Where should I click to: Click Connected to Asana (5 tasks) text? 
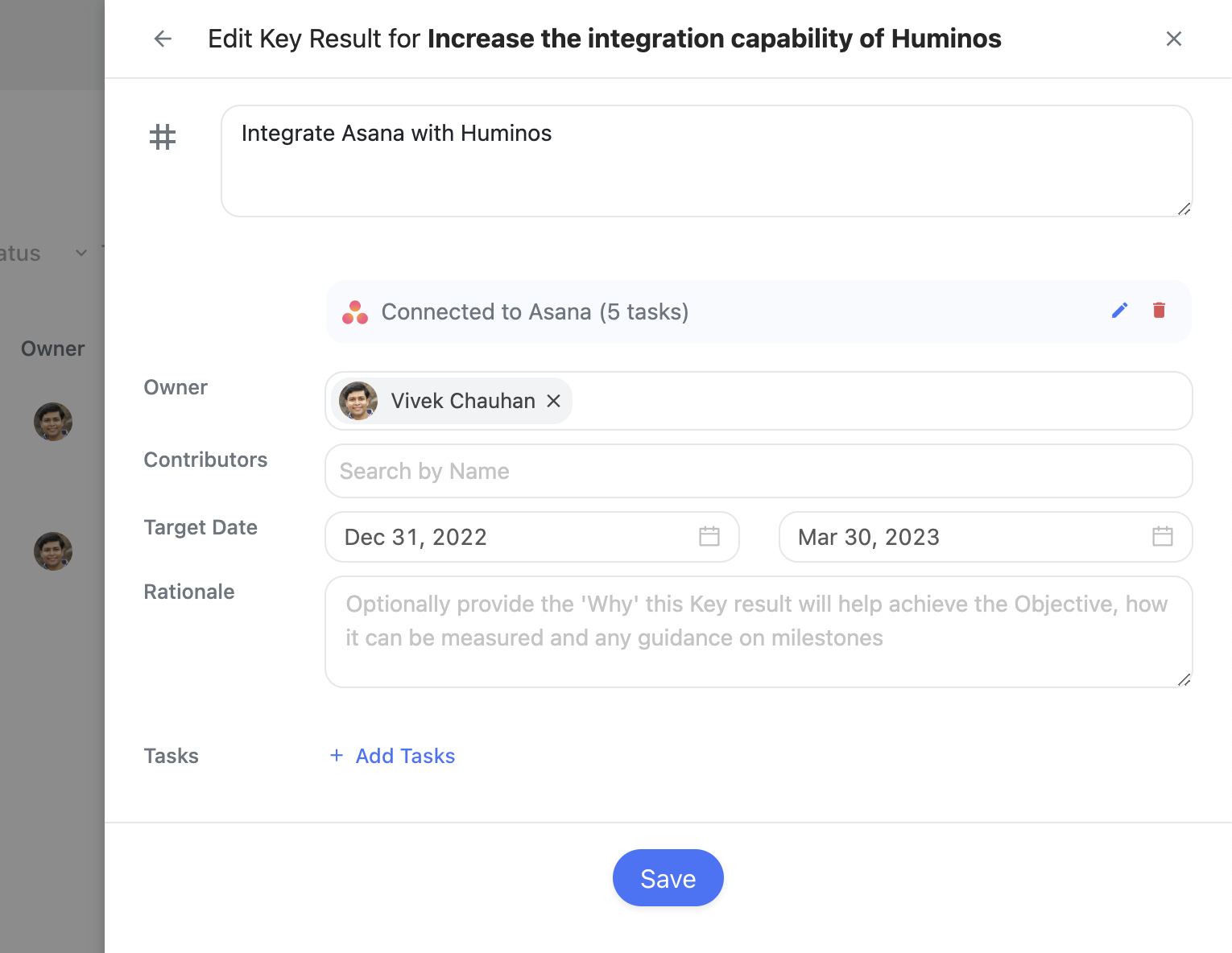(535, 312)
